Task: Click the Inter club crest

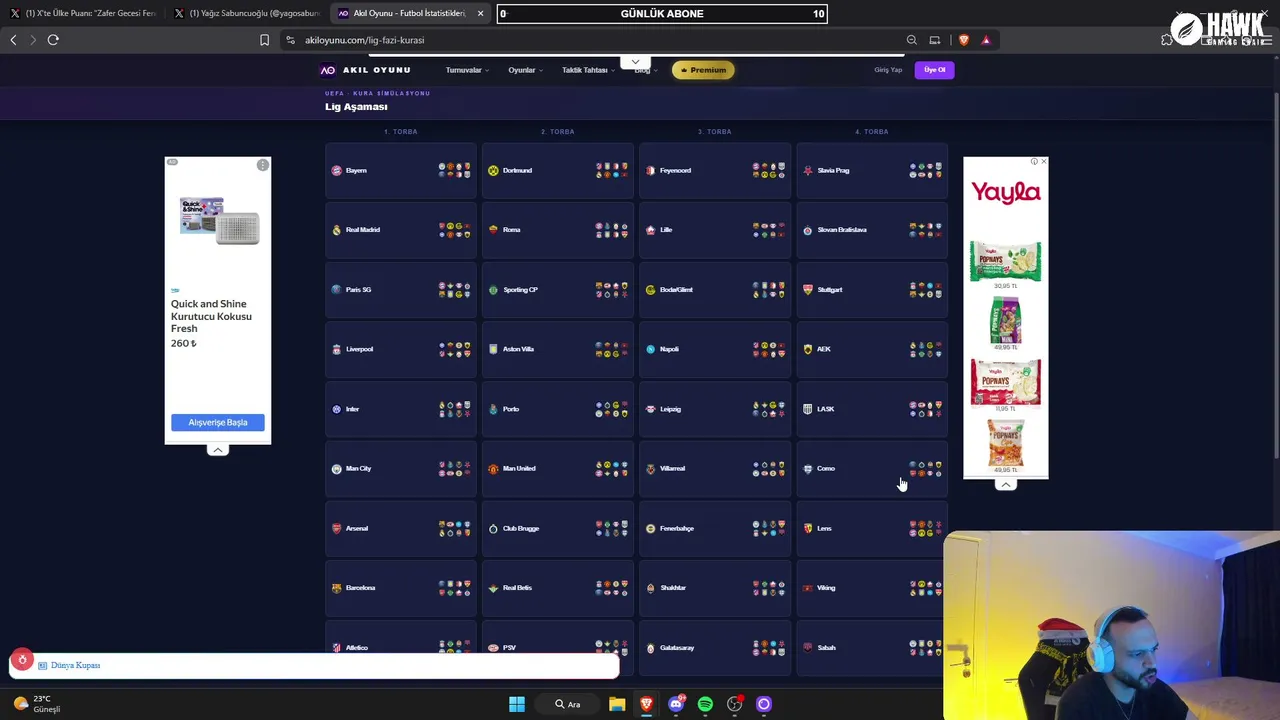Action: tap(336, 409)
